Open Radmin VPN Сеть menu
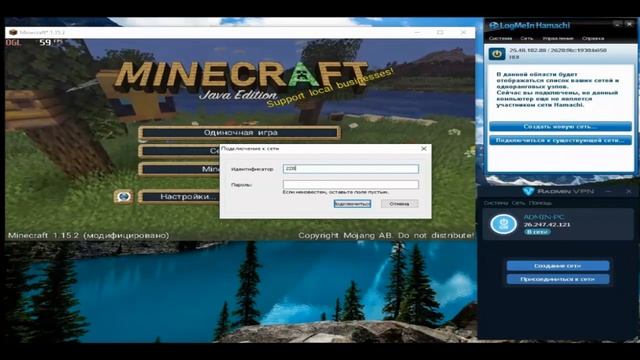This screenshot has height=360, width=640. (518, 203)
